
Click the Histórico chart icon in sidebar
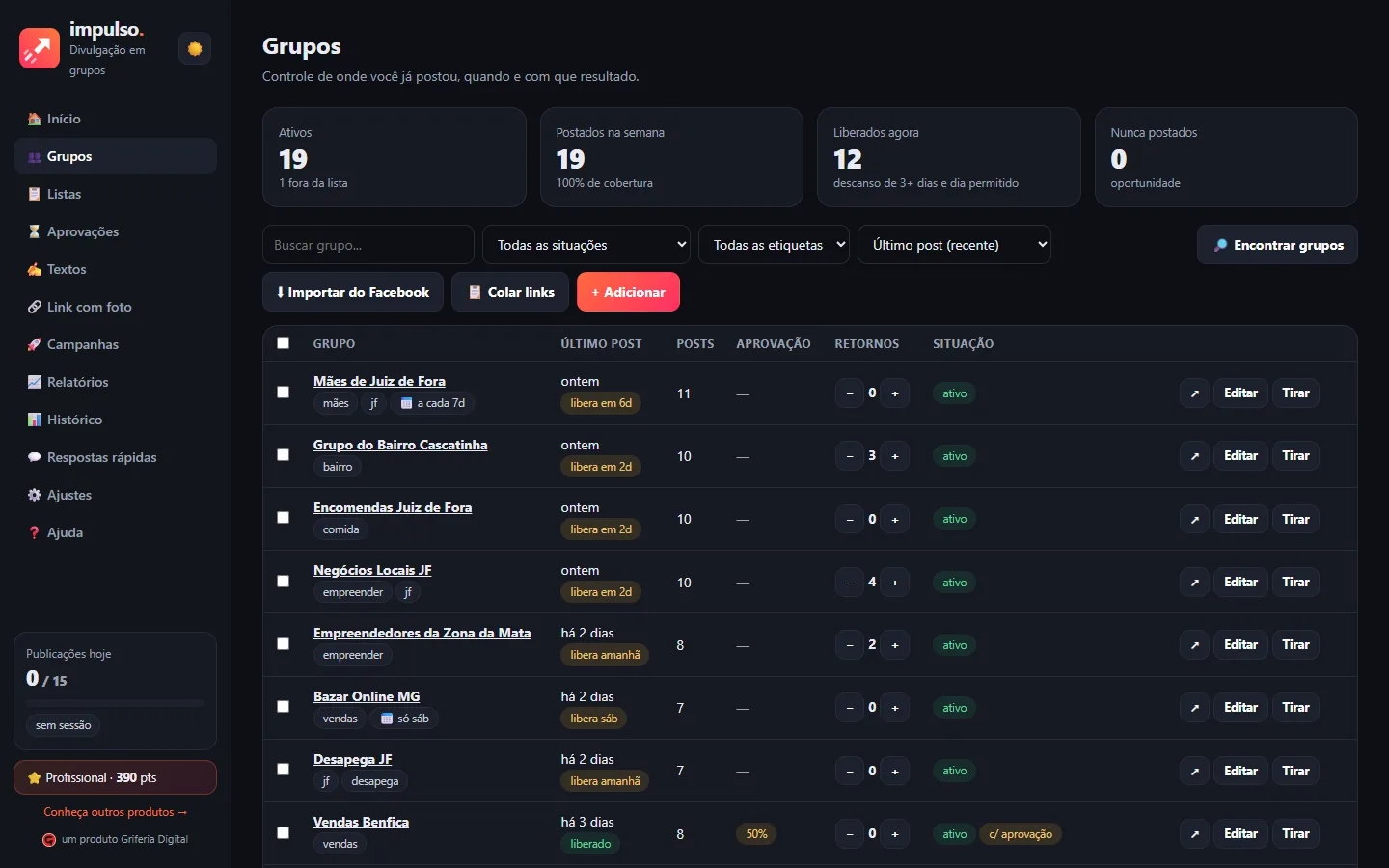(x=35, y=420)
